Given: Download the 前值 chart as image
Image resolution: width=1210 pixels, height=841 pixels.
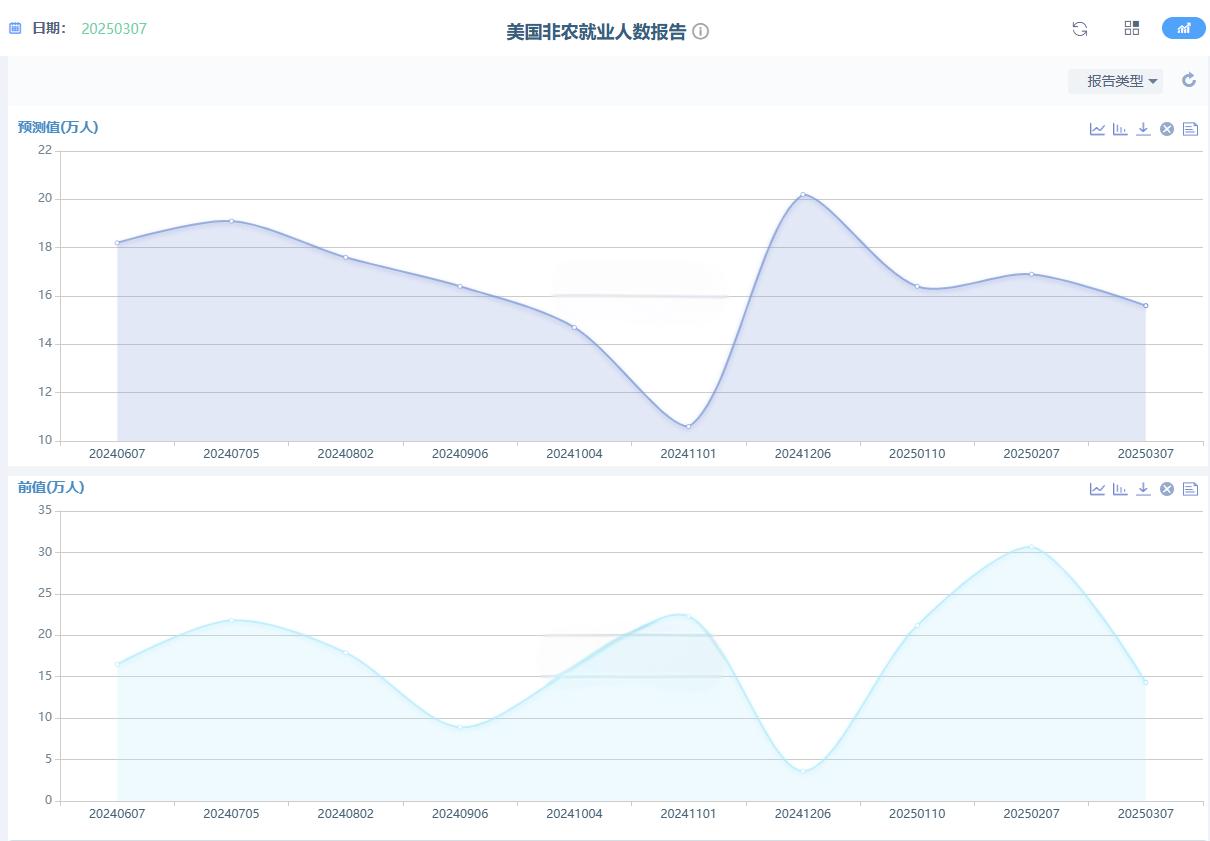Looking at the screenshot, I should point(1143,489).
